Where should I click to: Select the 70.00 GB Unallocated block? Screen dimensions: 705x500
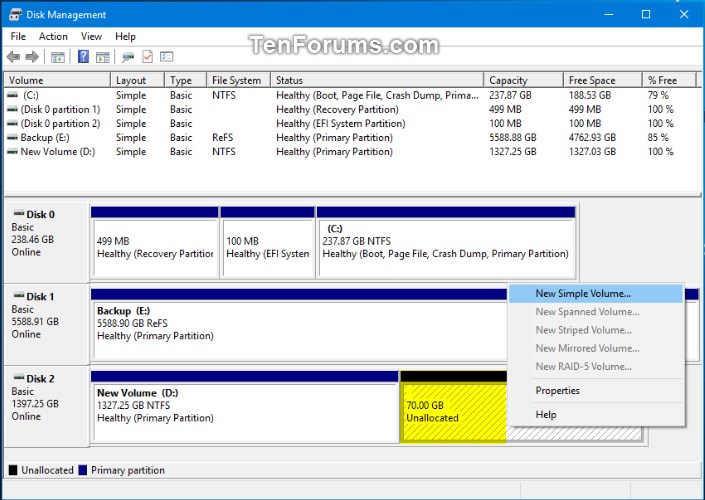[x=453, y=407]
